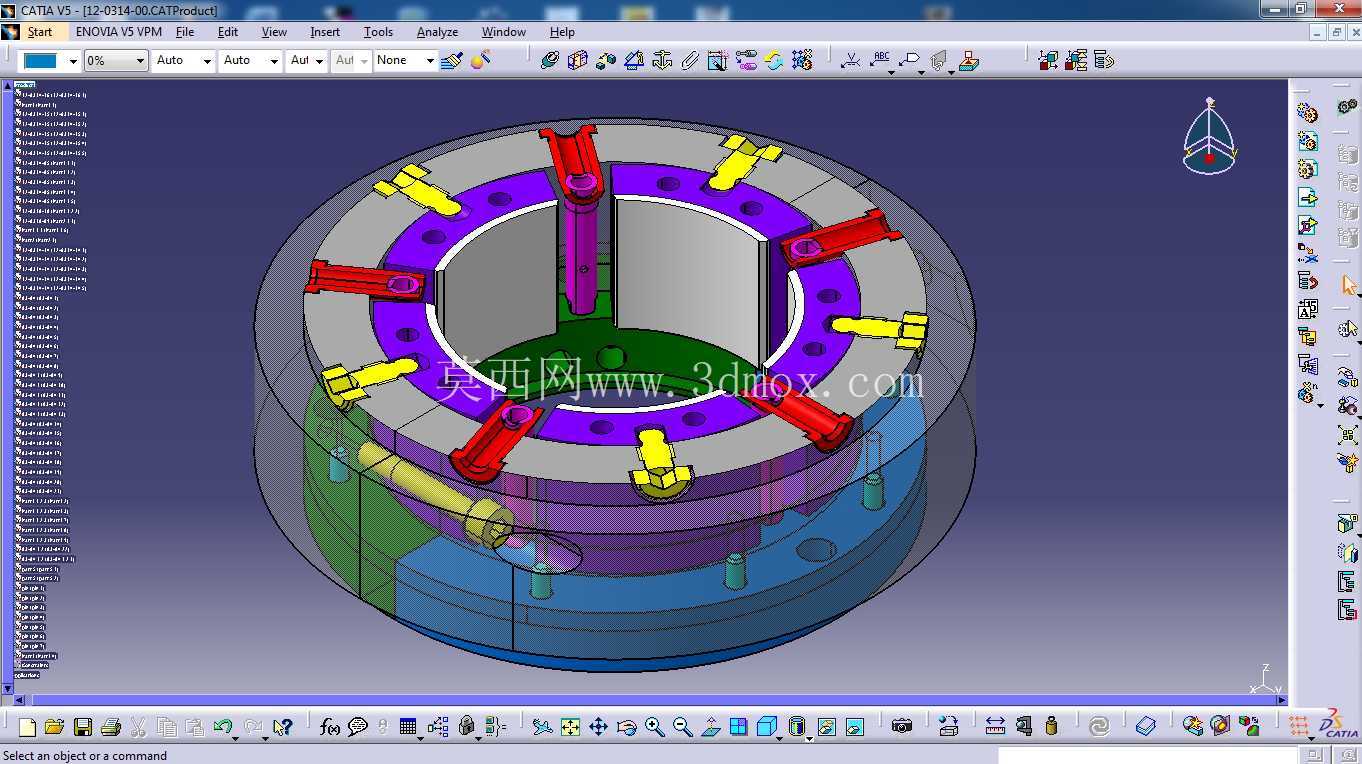The height and width of the screenshot is (764, 1362).
Task: Click the Capture camera icon
Action: click(x=902, y=727)
